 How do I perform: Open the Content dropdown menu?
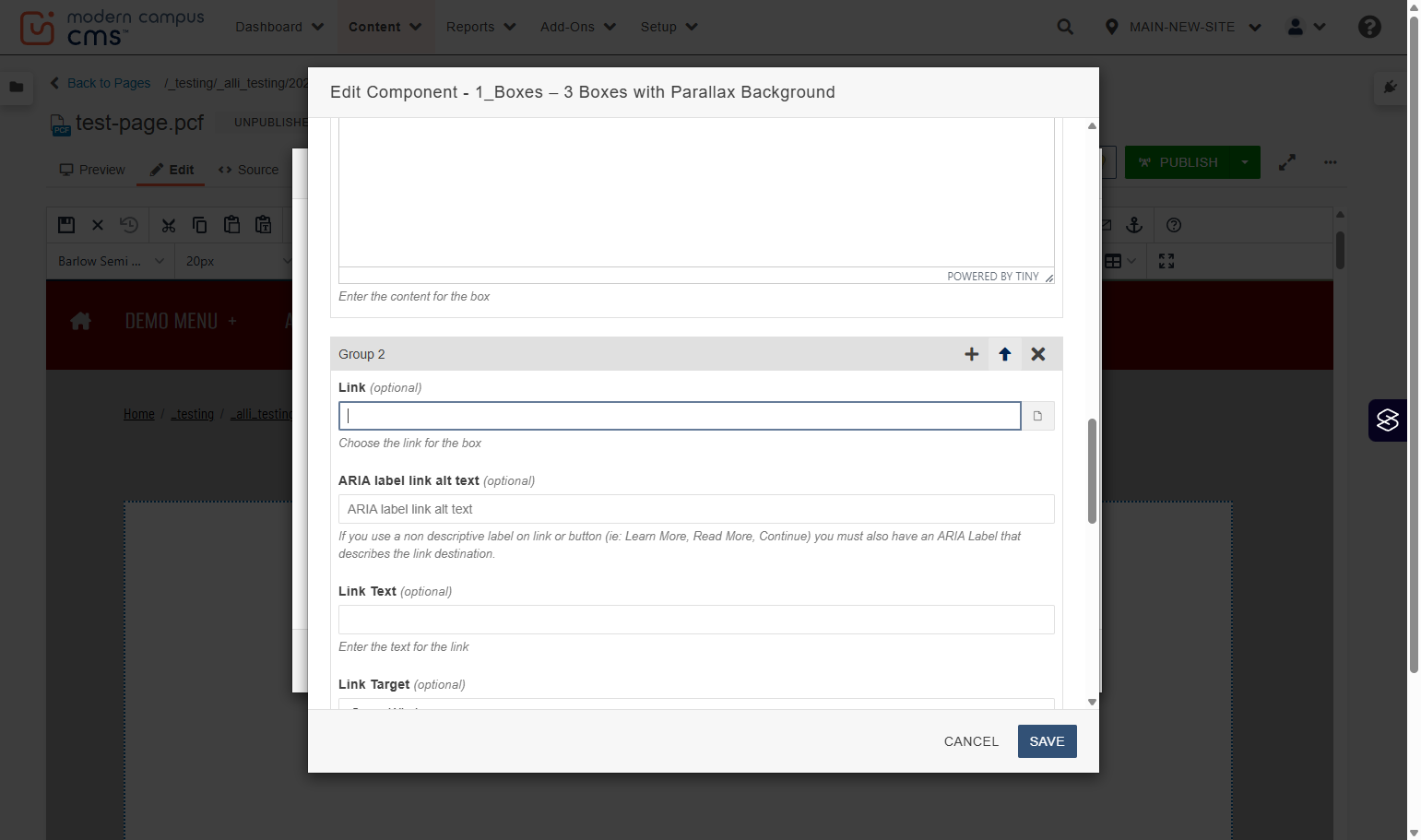coord(385,27)
